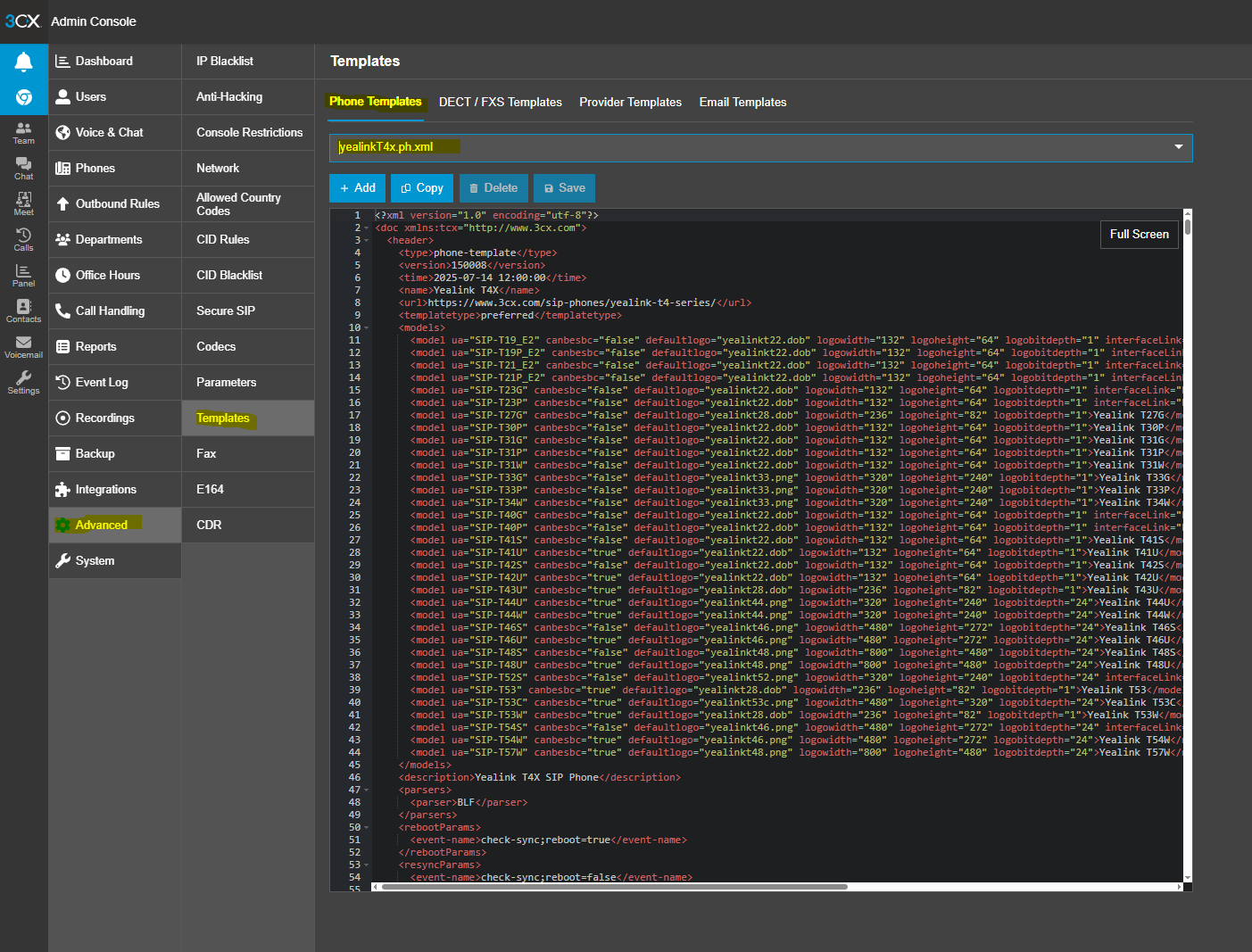Click the Integrations puzzle icon
The image size is (1252, 952).
pos(62,489)
